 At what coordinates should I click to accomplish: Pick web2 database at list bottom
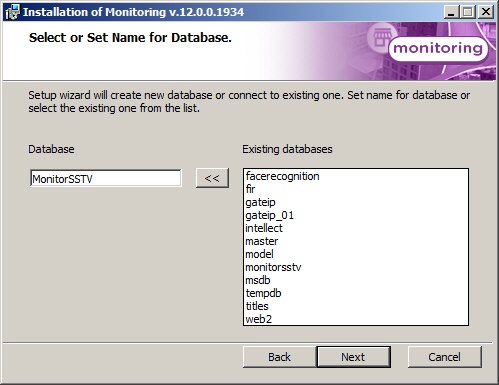pos(259,319)
